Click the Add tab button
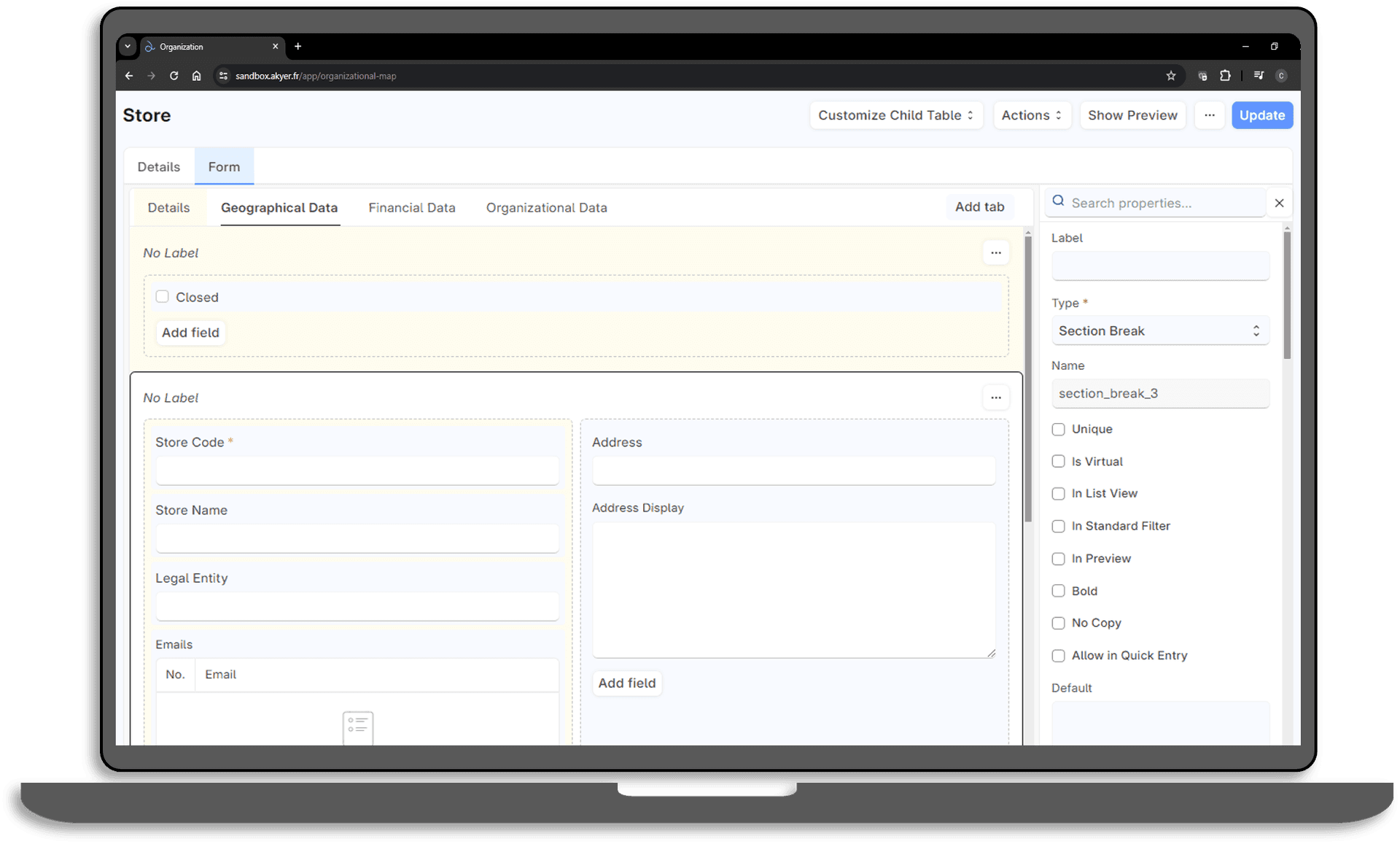This screenshot has height=844, width=1400. point(979,207)
